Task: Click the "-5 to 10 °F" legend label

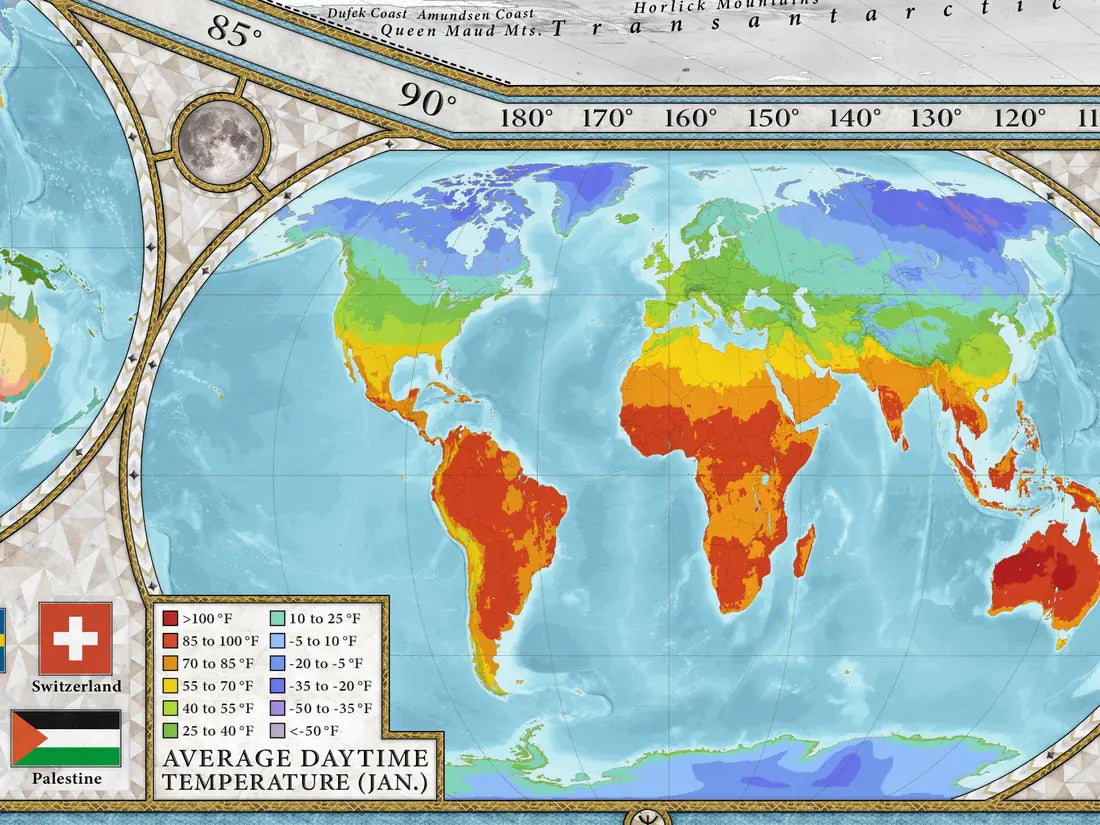Action: pos(323,641)
